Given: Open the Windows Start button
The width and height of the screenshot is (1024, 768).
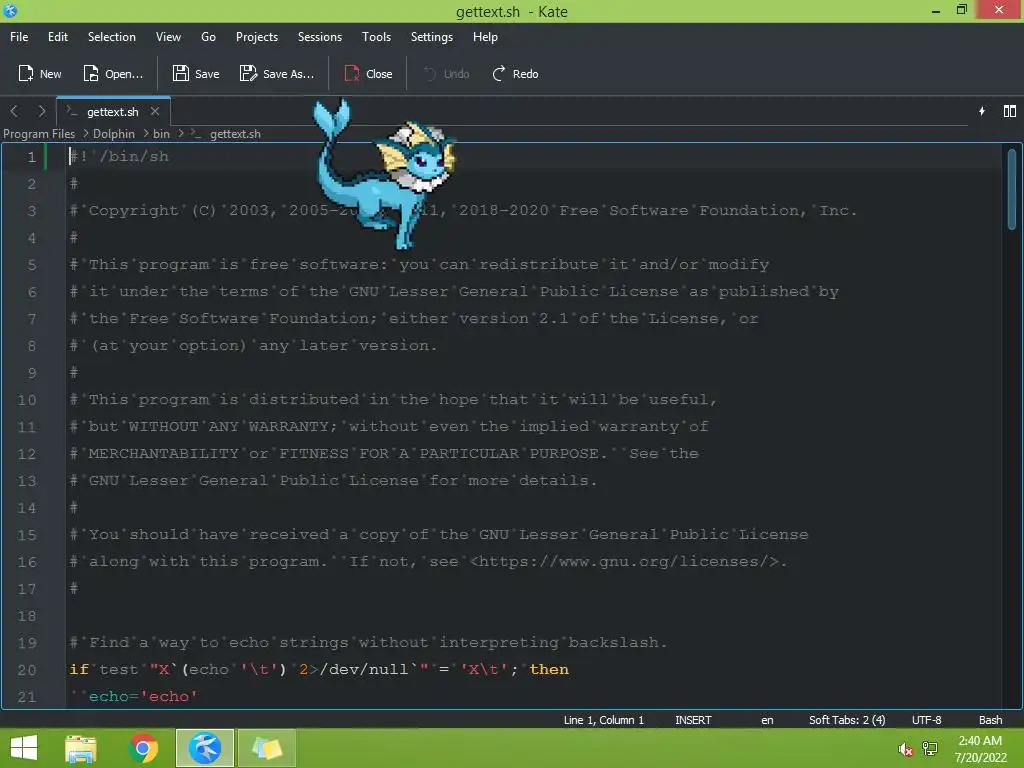Looking at the screenshot, I should tap(24, 748).
